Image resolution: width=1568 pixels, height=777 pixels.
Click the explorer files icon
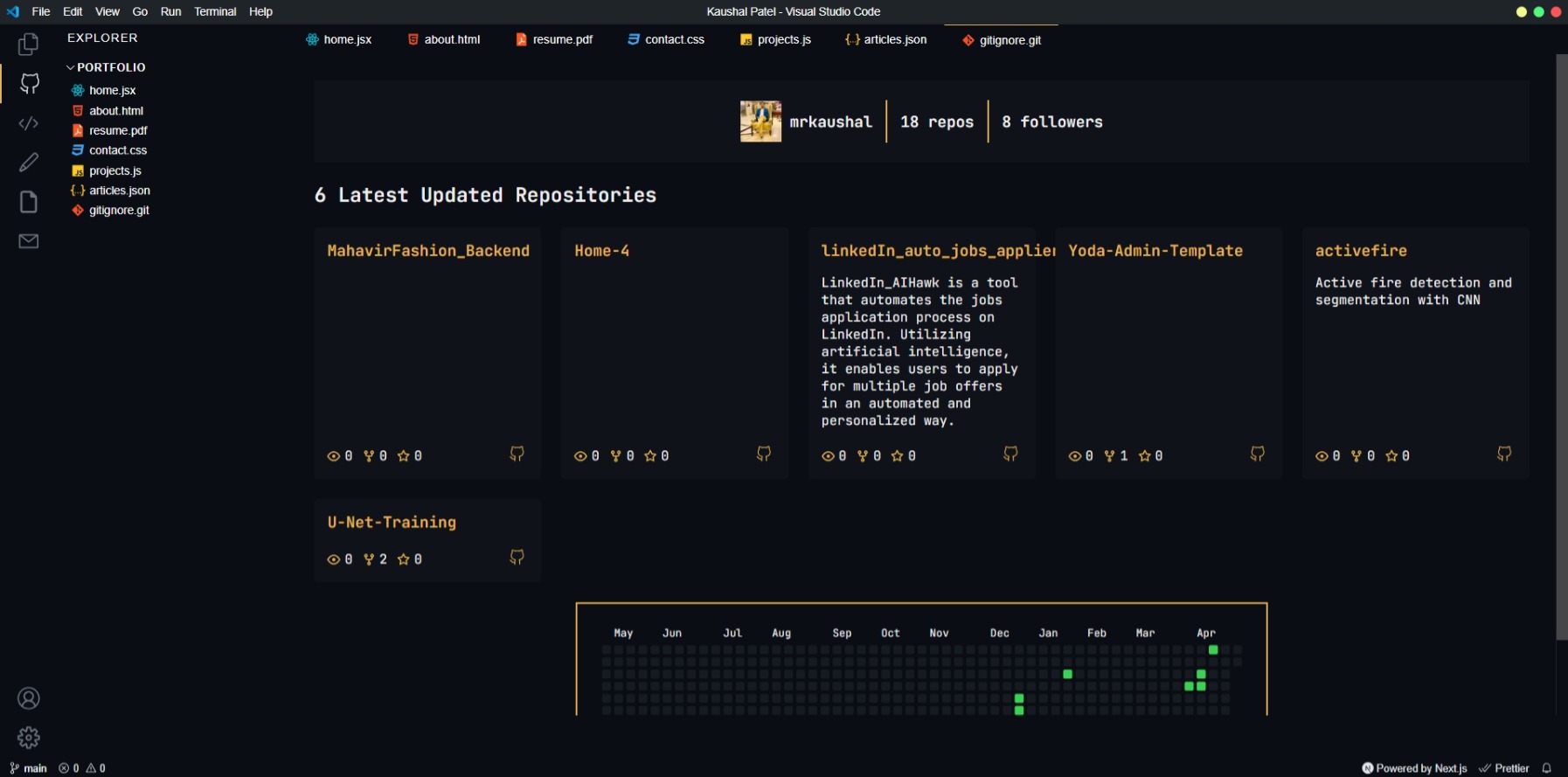click(29, 45)
